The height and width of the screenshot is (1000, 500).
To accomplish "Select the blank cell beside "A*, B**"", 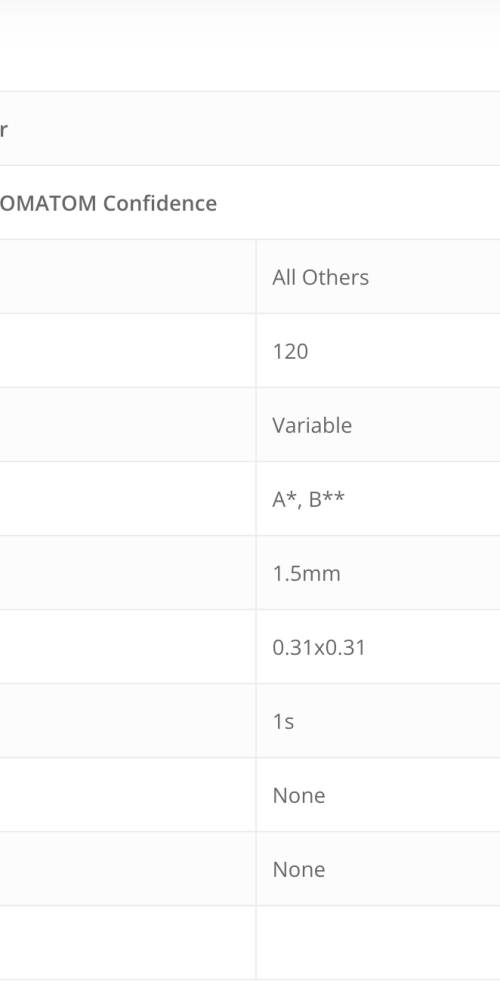I will coord(128,499).
